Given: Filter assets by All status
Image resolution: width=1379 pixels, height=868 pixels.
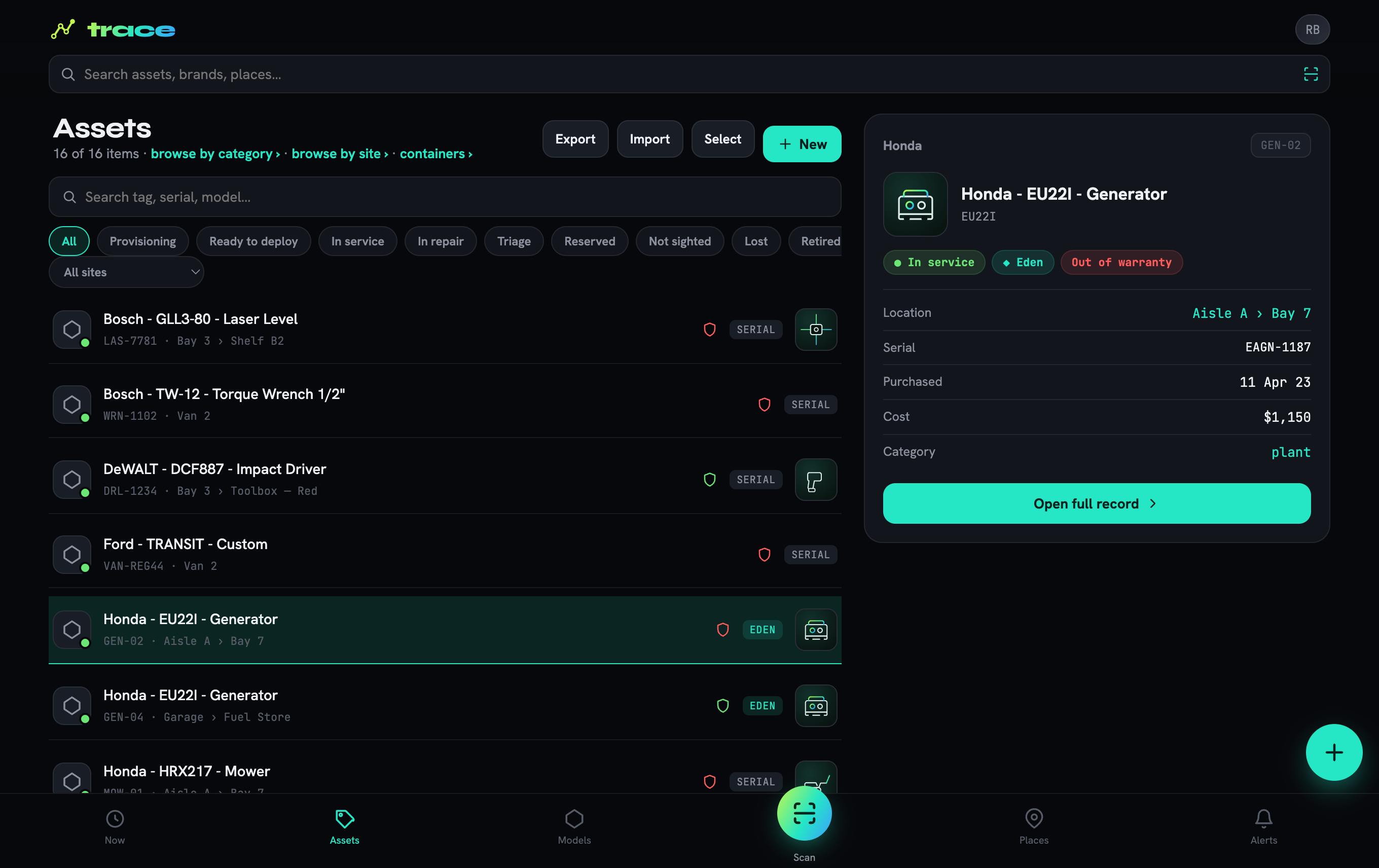Looking at the screenshot, I should pyautogui.click(x=69, y=241).
